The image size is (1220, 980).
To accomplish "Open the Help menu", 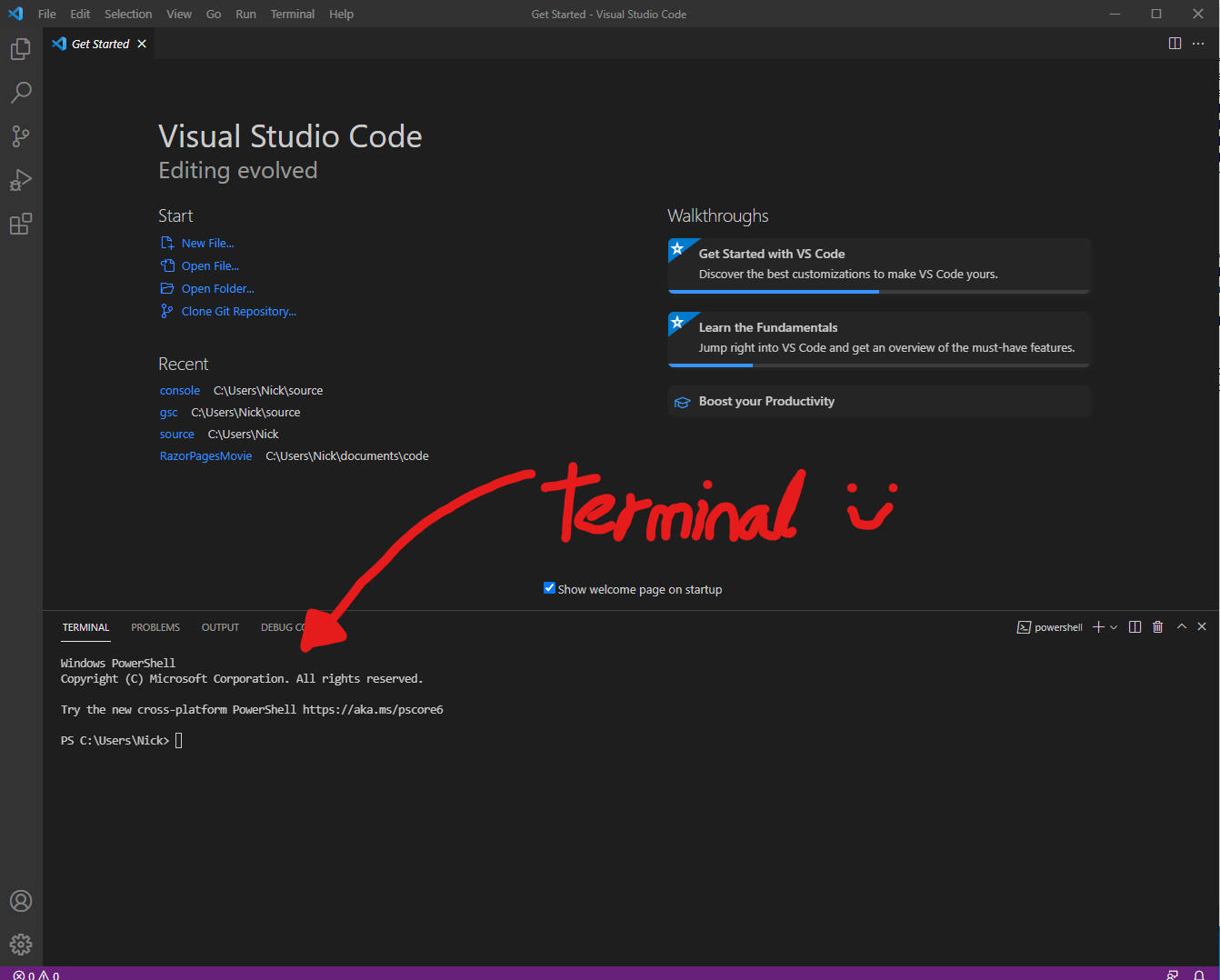I will coord(342,14).
